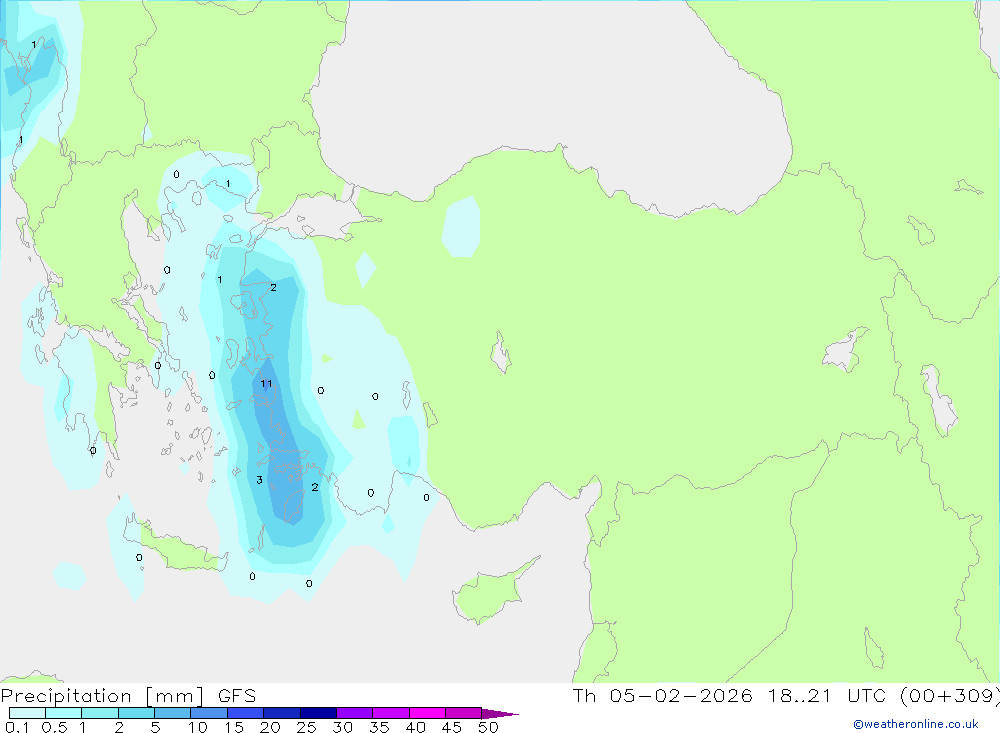The image size is (1000, 733).
Task: Click the 1–2 mm legend swatch
Action: tap(100, 713)
